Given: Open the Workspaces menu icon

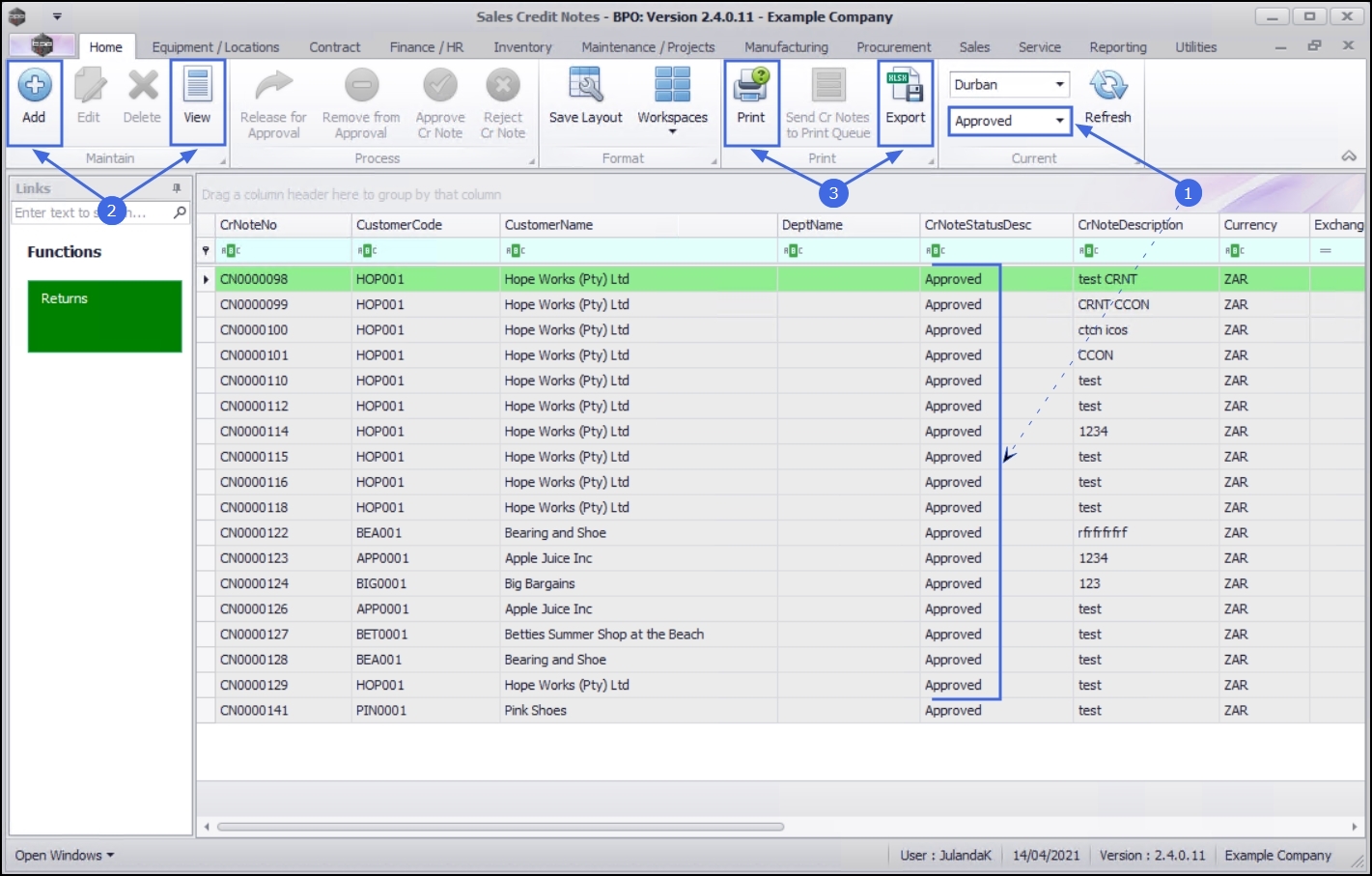Looking at the screenshot, I should click(672, 100).
